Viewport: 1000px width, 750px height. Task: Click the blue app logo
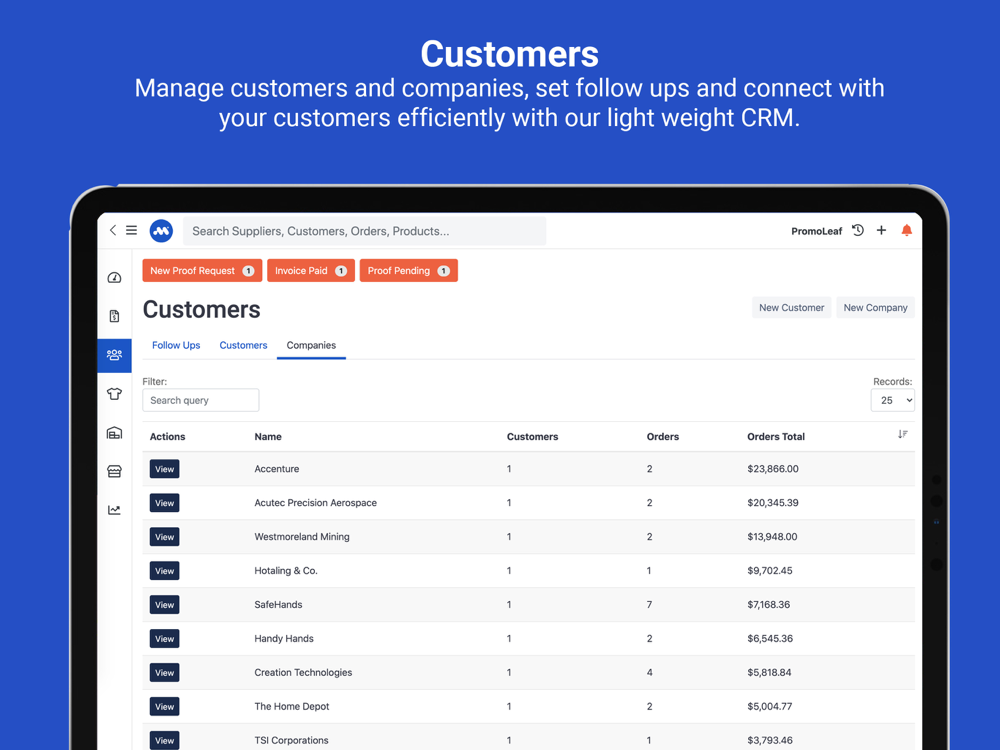click(161, 231)
